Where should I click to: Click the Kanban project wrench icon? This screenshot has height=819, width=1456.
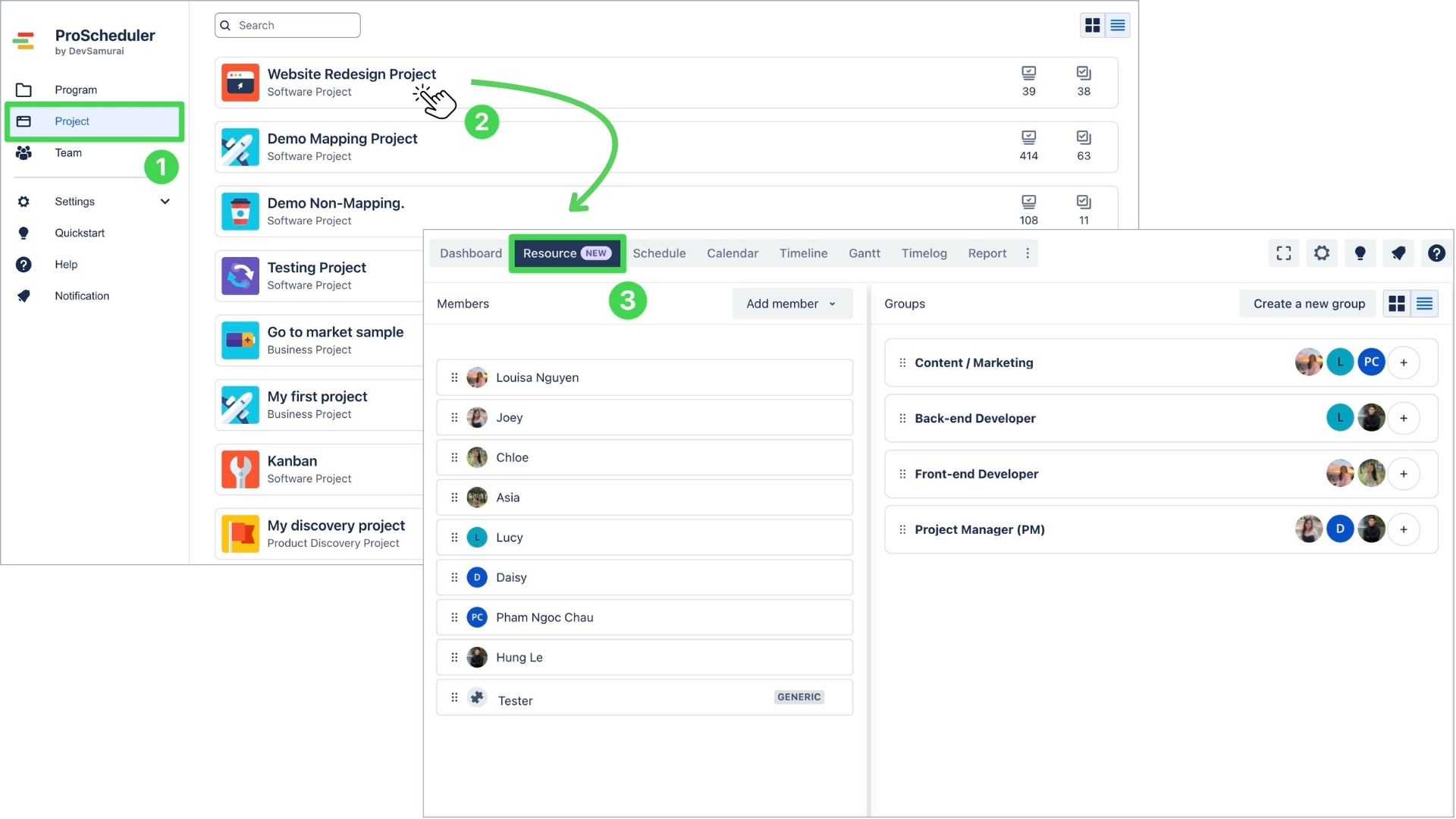pos(240,469)
